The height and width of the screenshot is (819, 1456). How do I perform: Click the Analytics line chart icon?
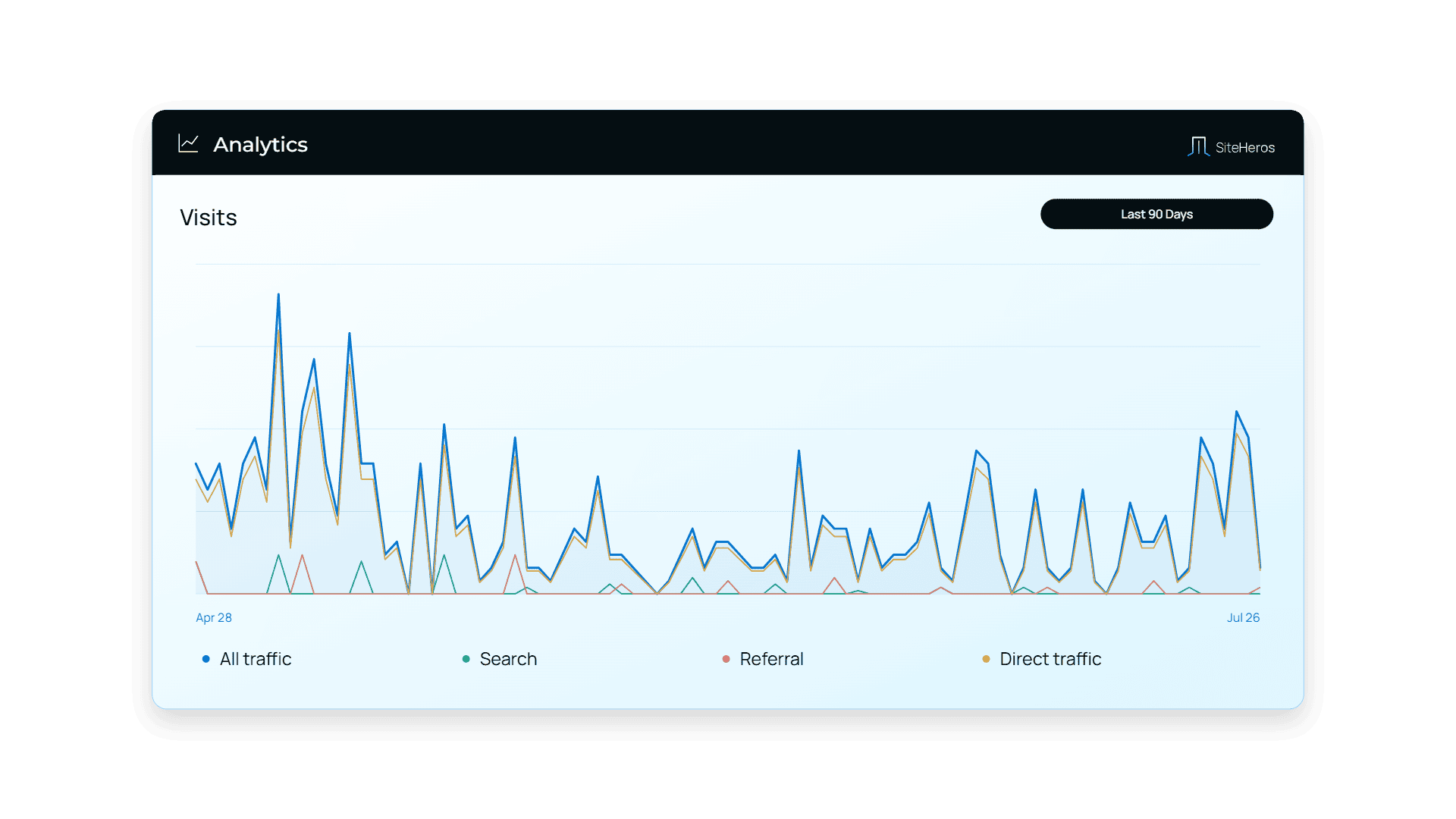[x=188, y=143]
